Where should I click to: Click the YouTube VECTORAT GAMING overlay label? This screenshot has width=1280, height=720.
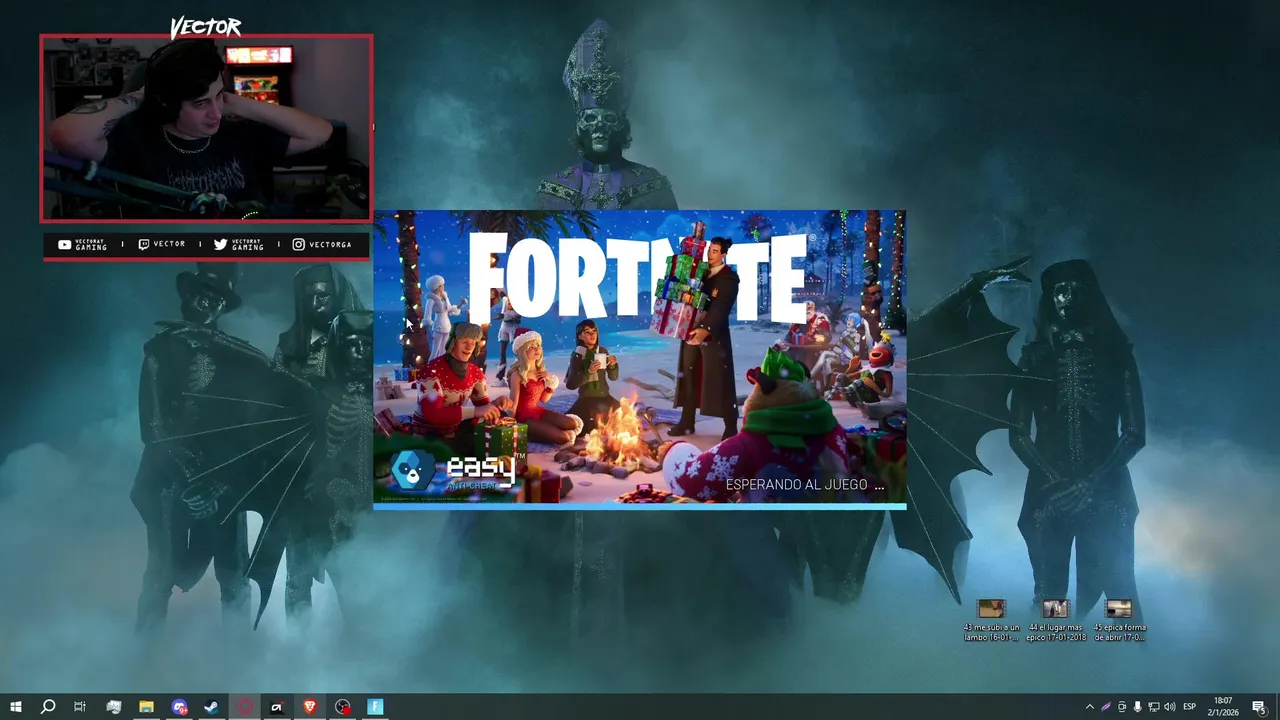click(x=83, y=244)
